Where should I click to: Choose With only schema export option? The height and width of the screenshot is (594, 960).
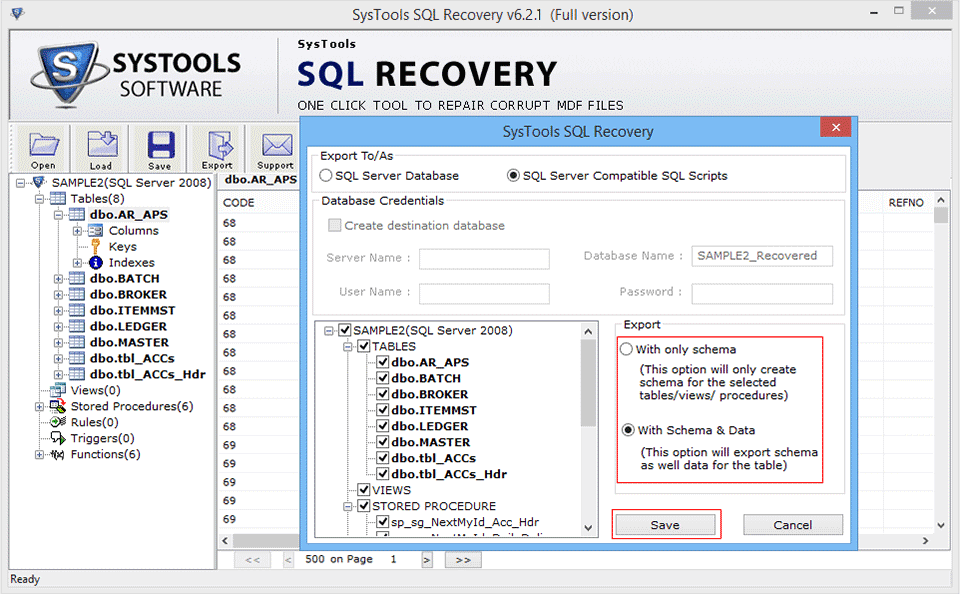pos(627,350)
